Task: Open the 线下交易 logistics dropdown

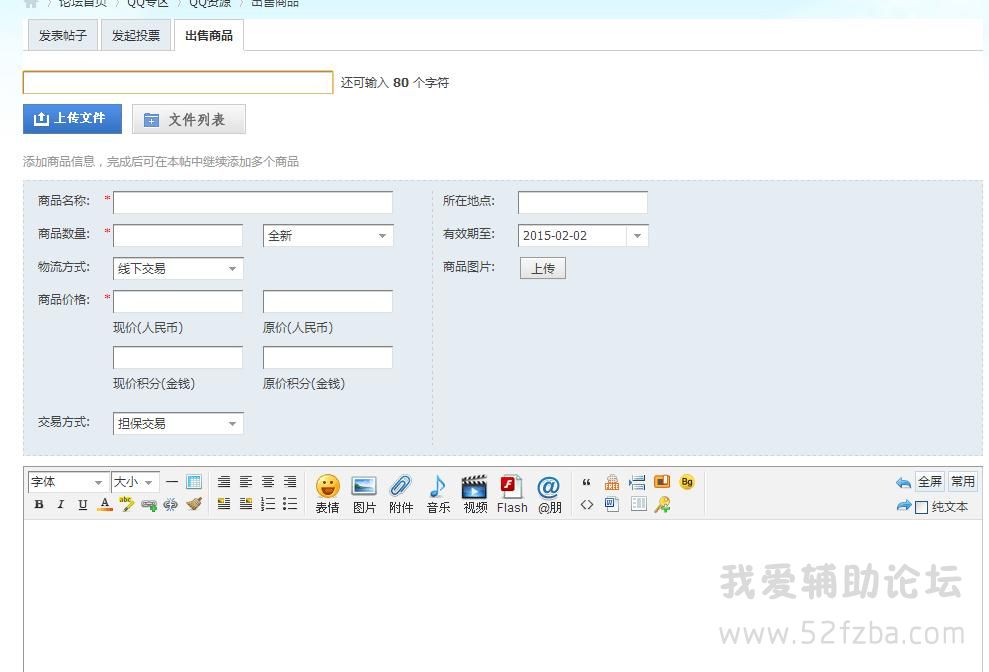Action: [178, 268]
